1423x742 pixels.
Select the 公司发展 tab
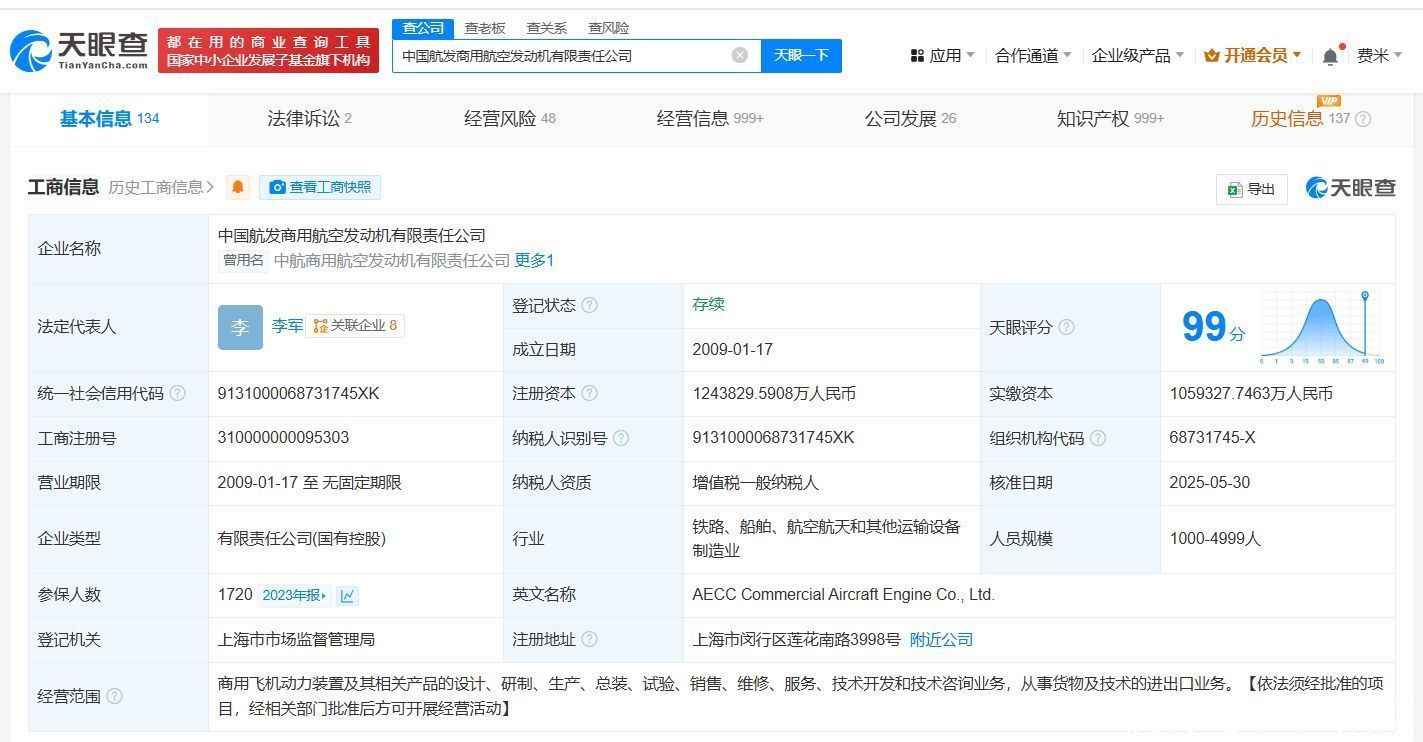(910, 119)
